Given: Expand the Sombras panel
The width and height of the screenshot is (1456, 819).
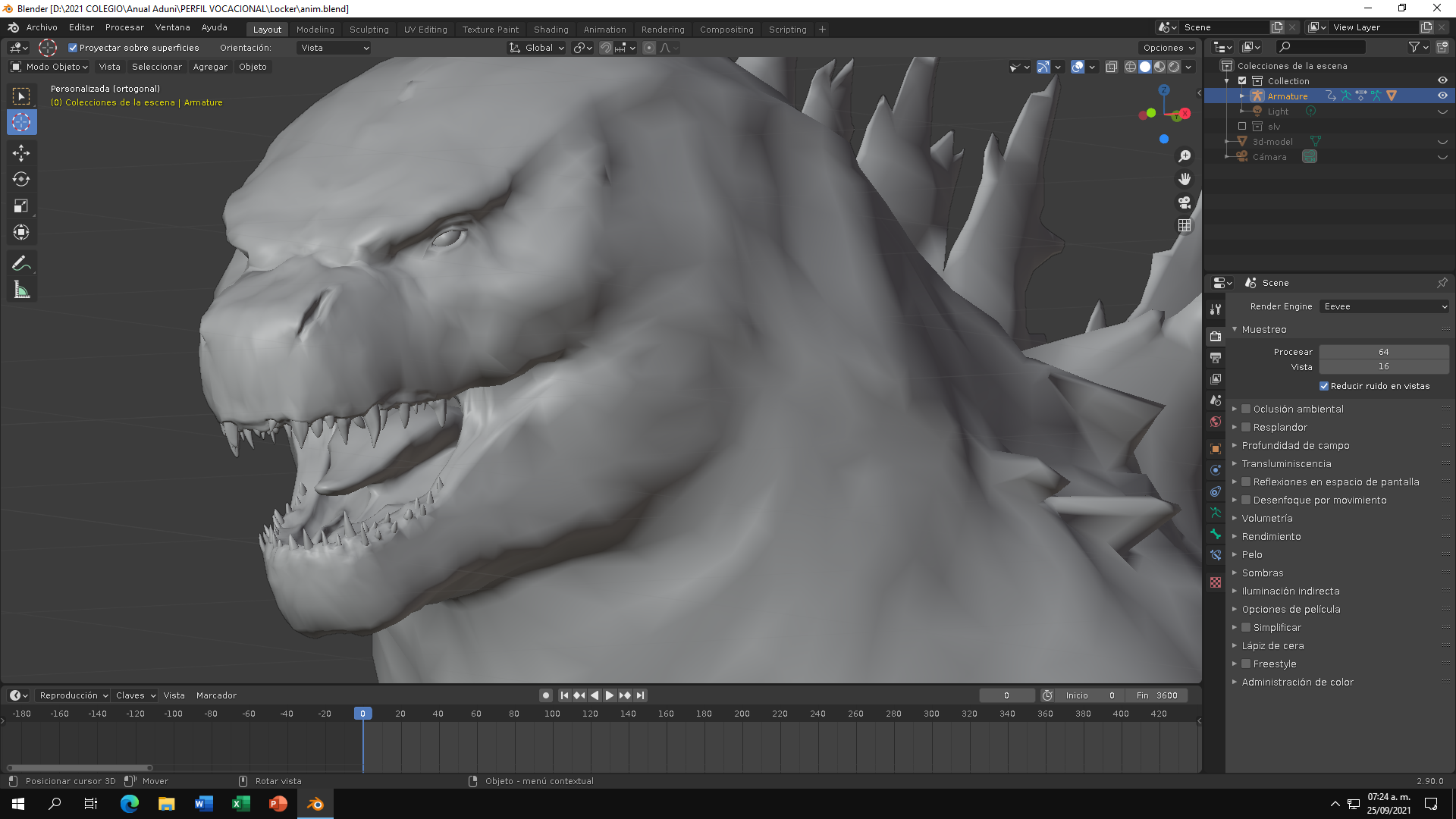Looking at the screenshot, I should 1263,573.
